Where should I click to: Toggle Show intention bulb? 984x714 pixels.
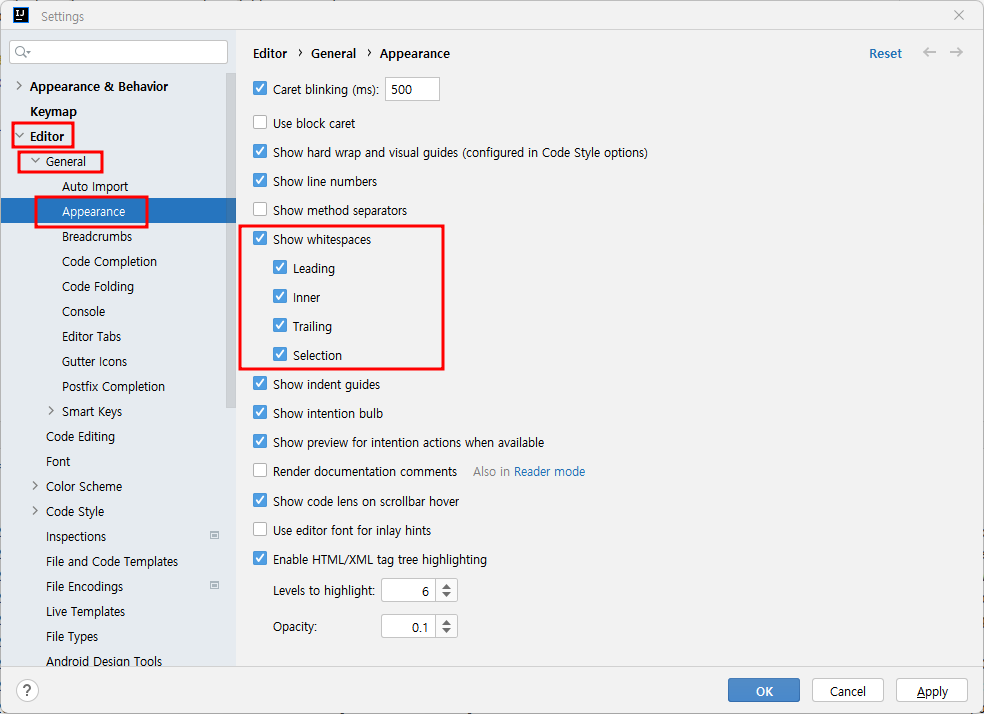(260, 412)
